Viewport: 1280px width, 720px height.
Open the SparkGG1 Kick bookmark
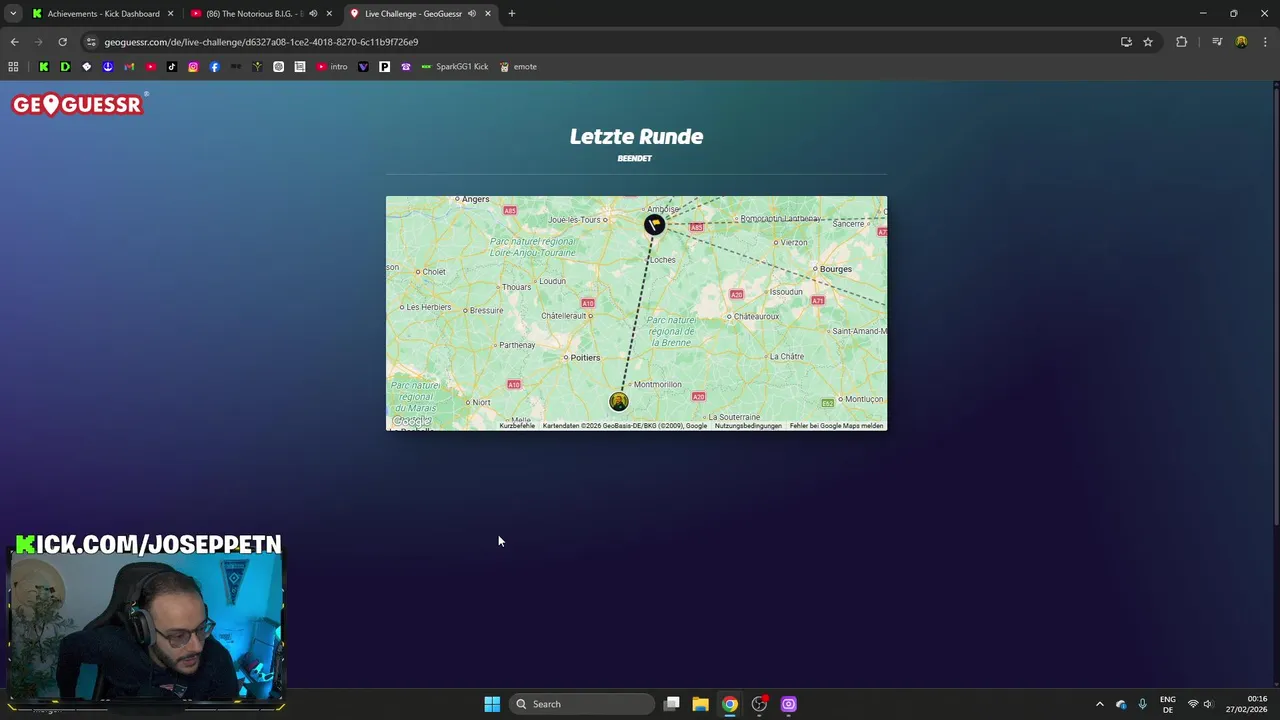pos(454,67)
